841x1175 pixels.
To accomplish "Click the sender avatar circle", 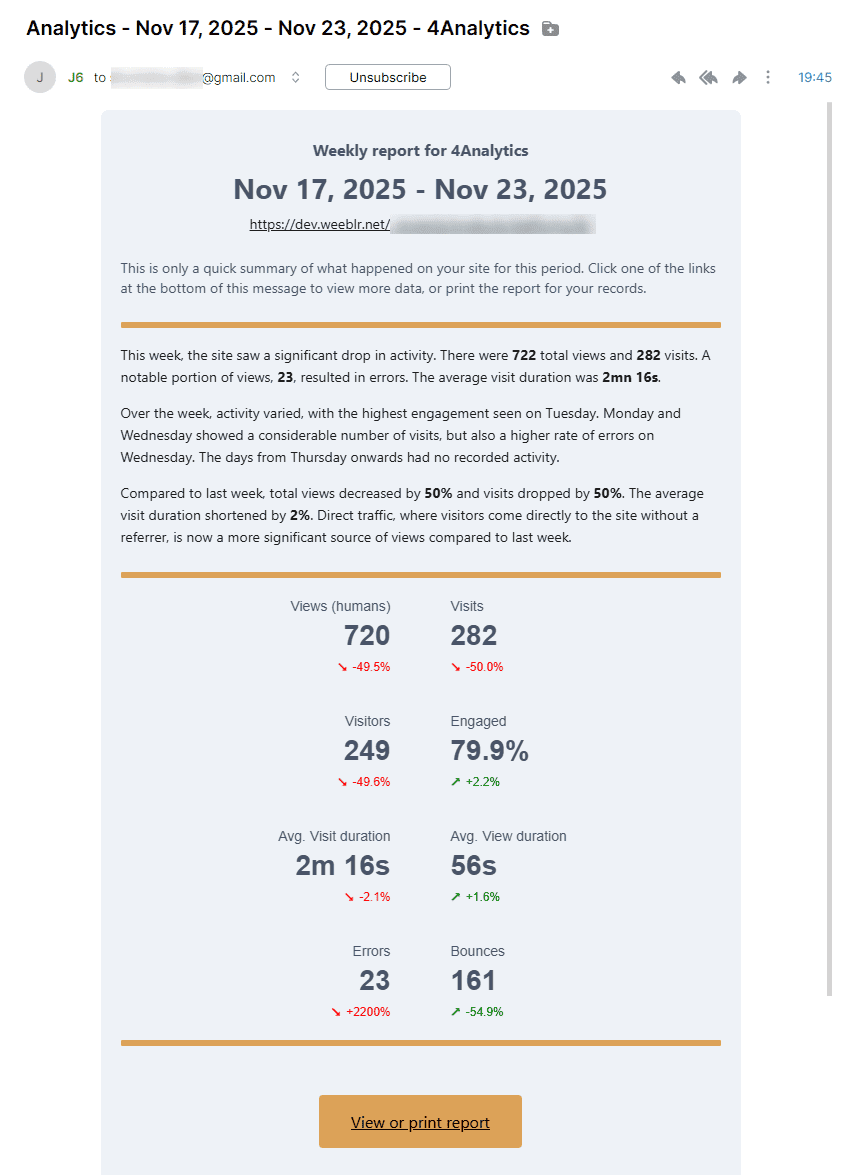I will (39, 76).
